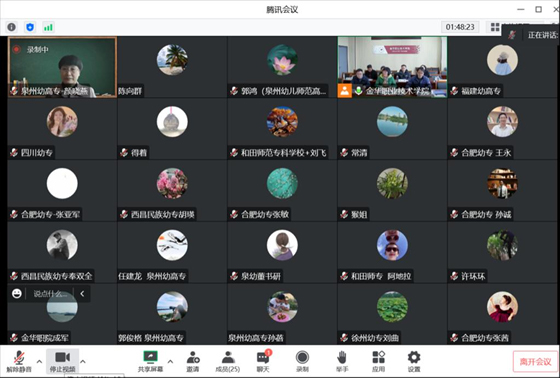Click 郭俊格 泉州幼高专 name label
This screenshot has width=560, height=378.
click(x=151, y=338)
